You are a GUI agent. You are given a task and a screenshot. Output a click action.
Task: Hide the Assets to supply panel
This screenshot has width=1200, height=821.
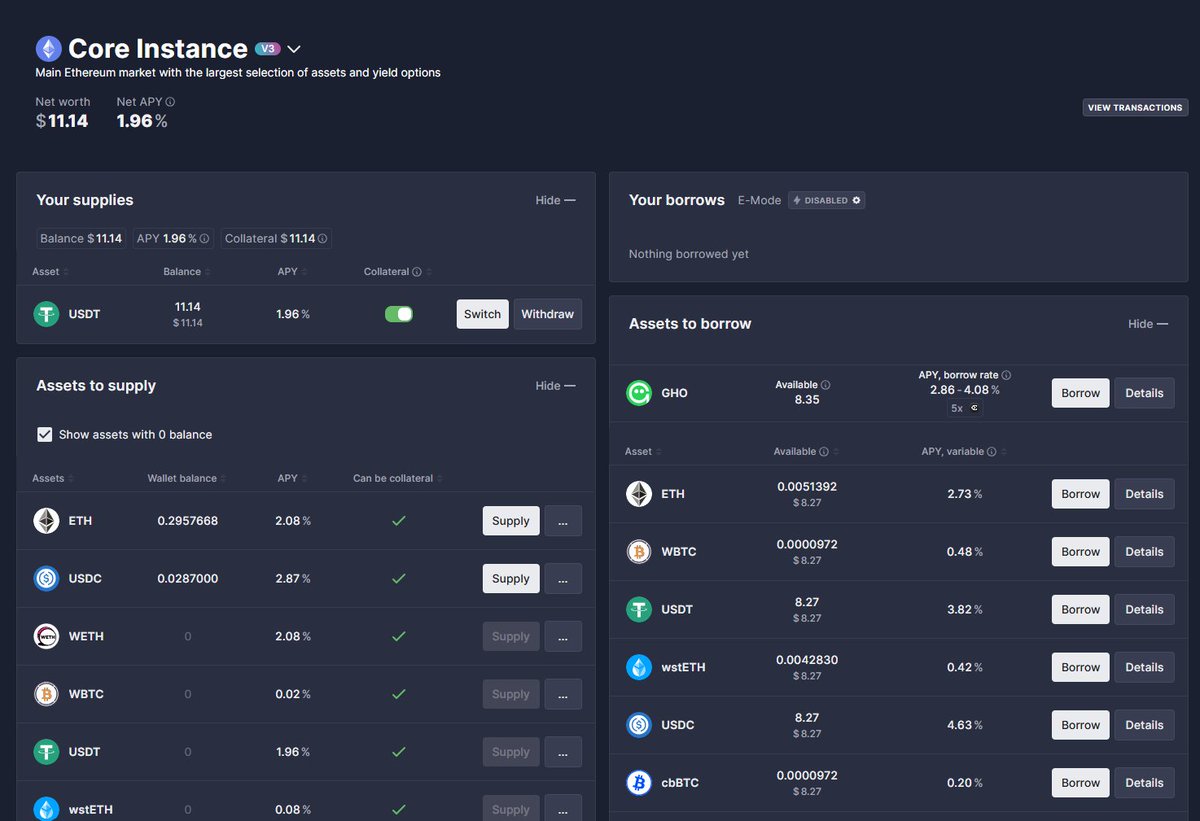[x=555, y=386]
